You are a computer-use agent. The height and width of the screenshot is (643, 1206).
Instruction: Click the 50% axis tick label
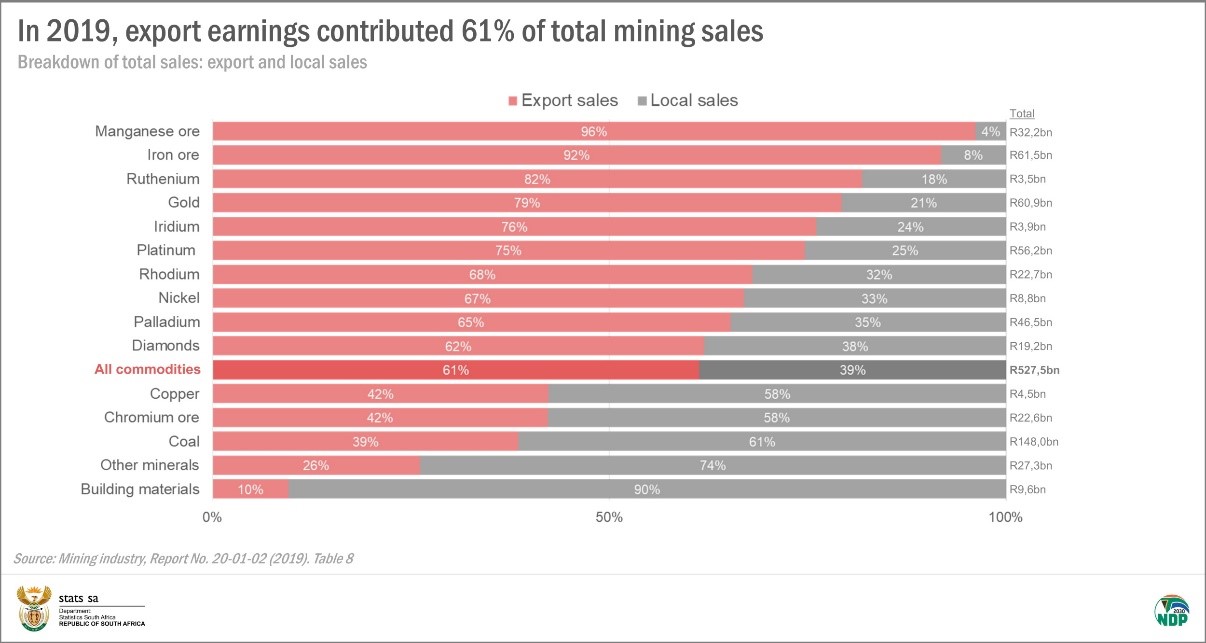[609, 517]
